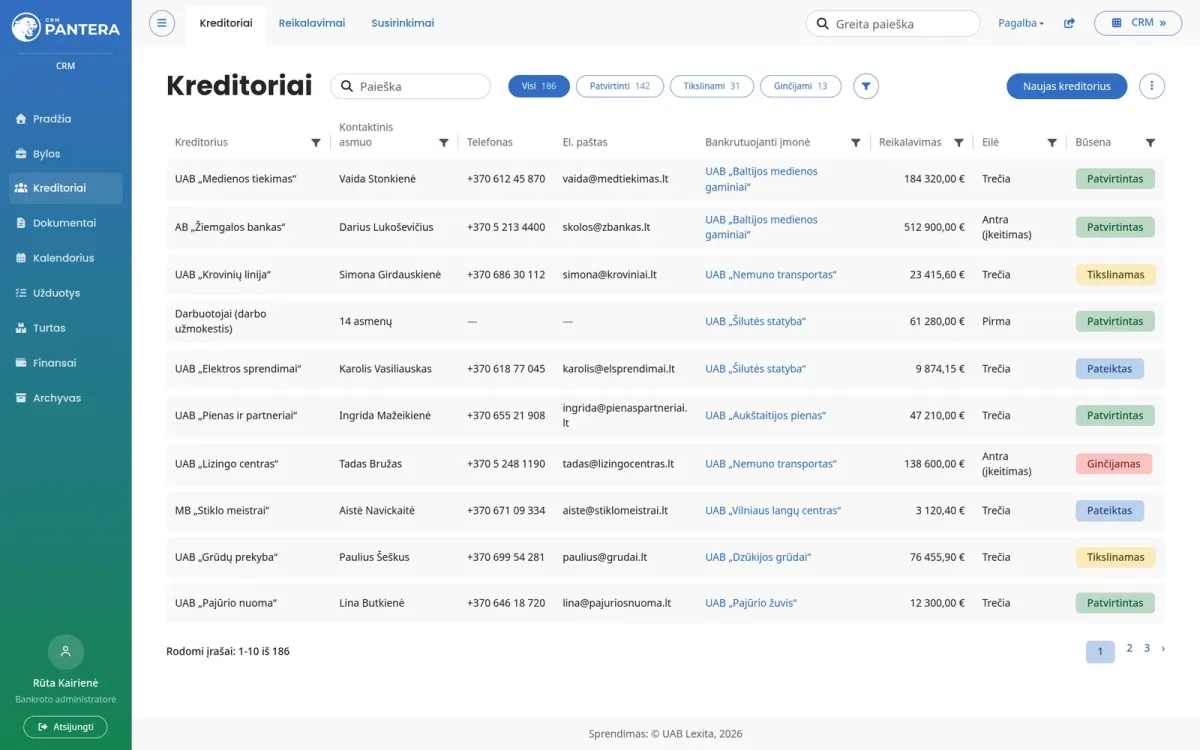Click the Kreditorius column filter icon
The image size is (1200, 750).
[x=316, y=143]
